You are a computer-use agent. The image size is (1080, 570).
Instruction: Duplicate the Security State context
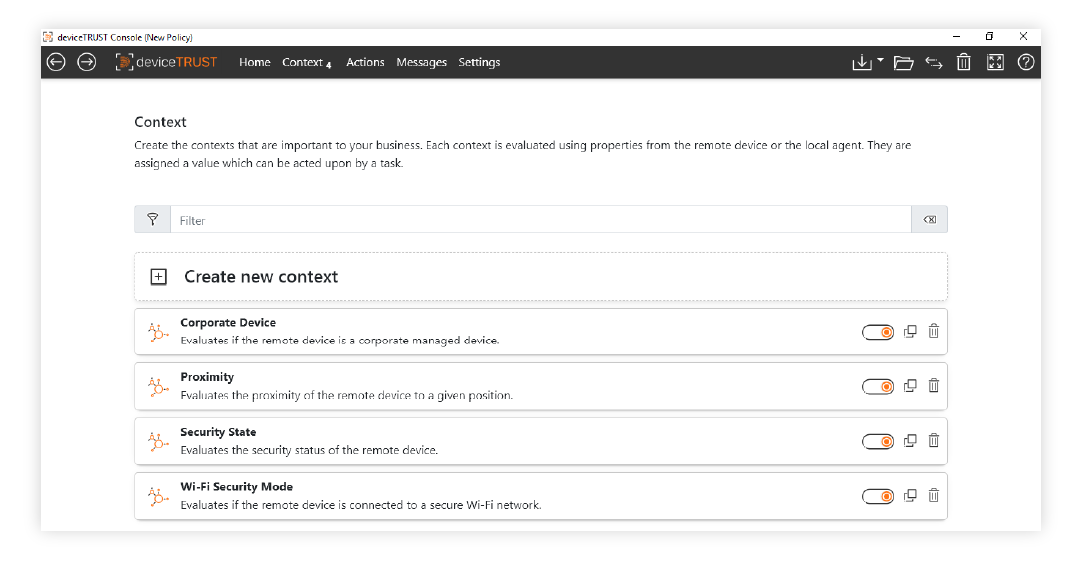click(910, 440)
